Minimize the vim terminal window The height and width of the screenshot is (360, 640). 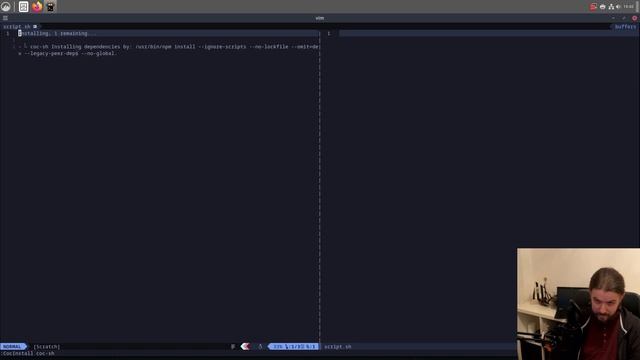pos(613,18)
